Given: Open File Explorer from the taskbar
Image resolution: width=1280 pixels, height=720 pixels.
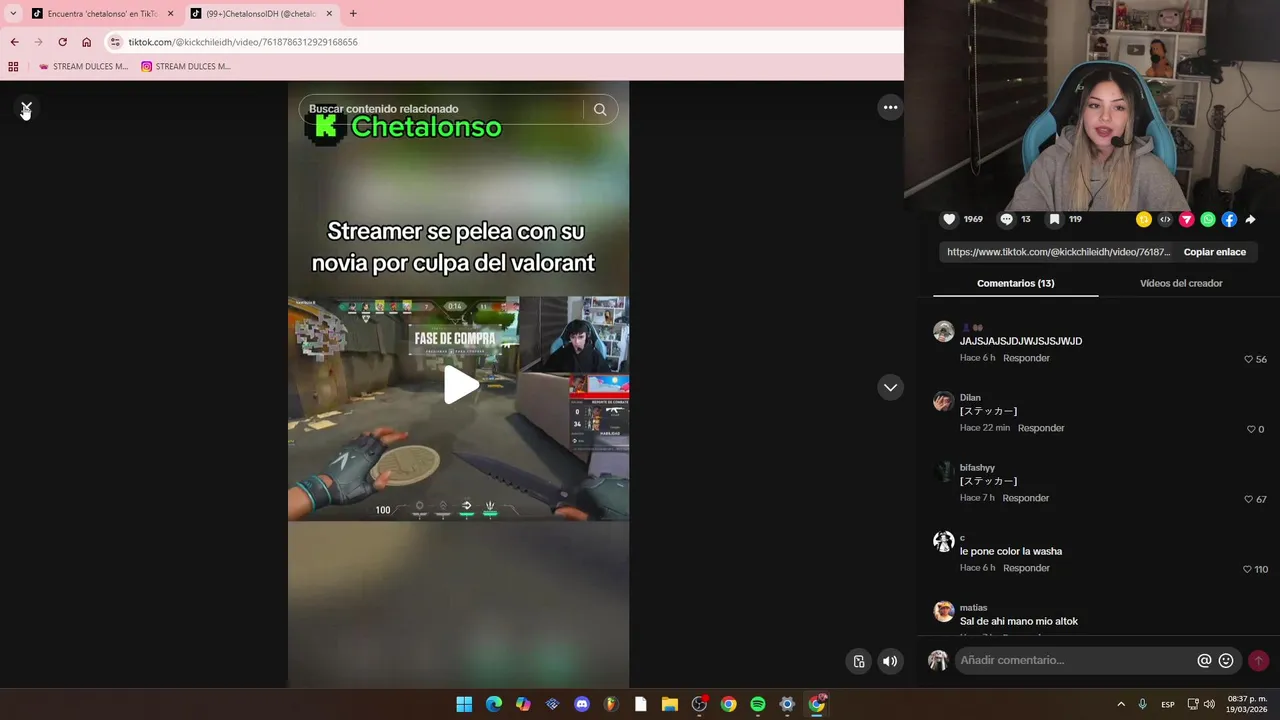Looking at the screenshot, I should click(670, 704).
